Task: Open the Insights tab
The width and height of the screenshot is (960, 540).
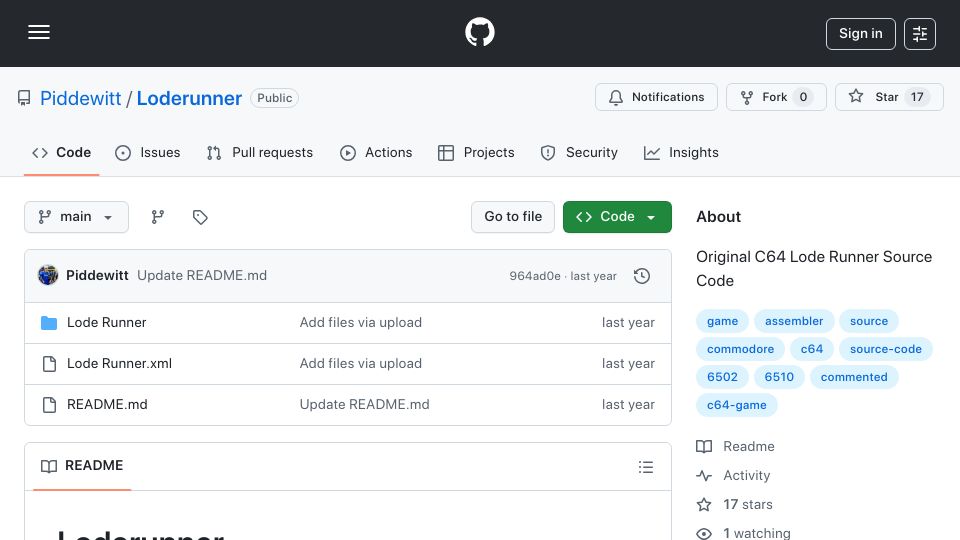Action: coord(681,152)
